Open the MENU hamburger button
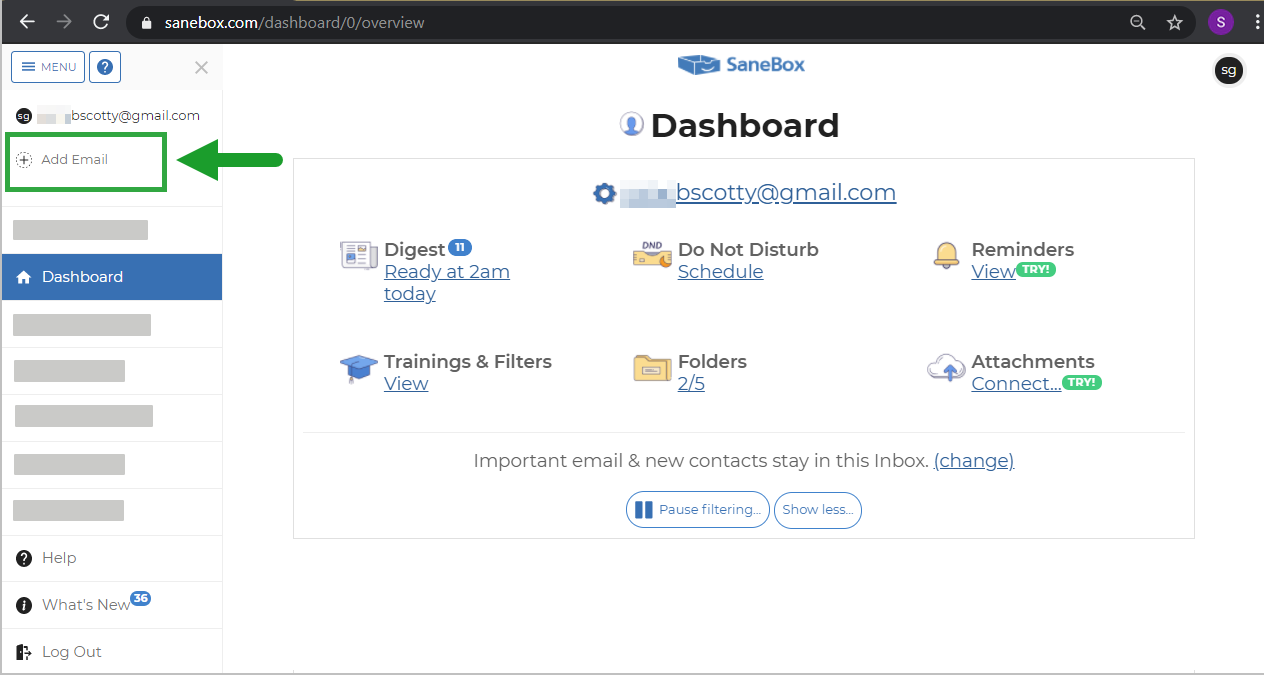 [47, 66]
